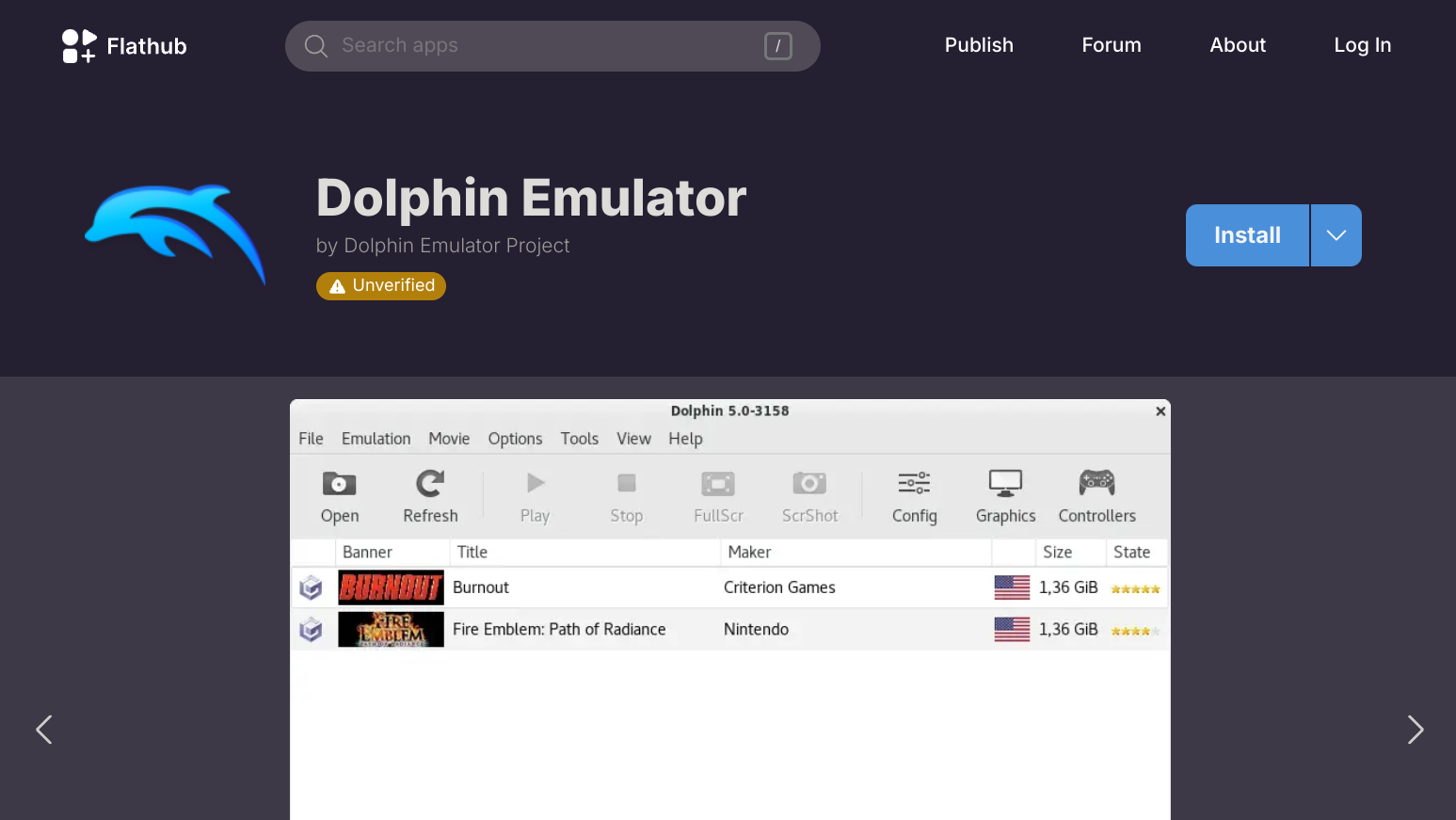Click the Refresh toolbar icon
This screenshot has width=1456, height=820.
click(x=430, y=484)
